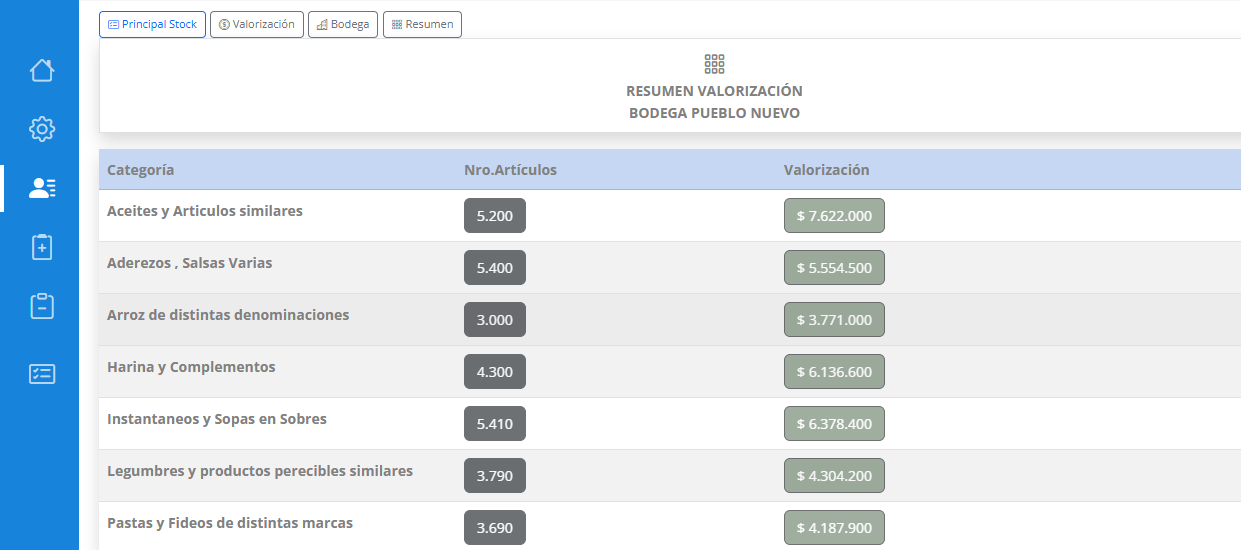
Task: Click the $ 4.304.200 valuation badge
Action: point(834,476)
